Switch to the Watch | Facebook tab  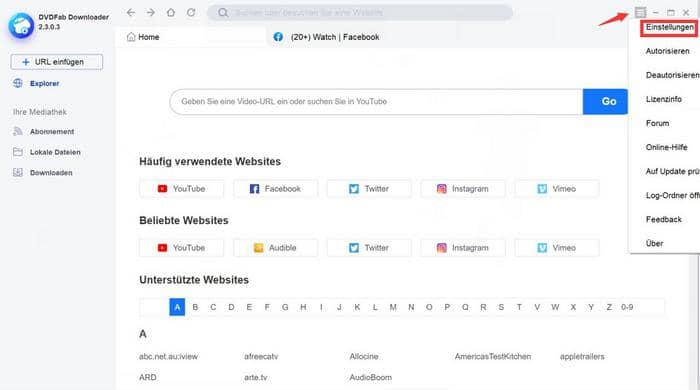pos(335,37)
